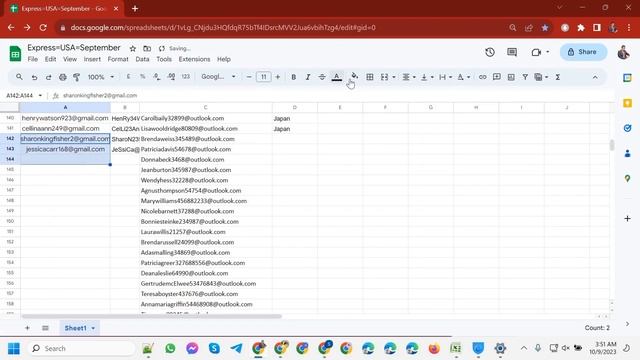Insert a comment from the toolbar
The height and width of the screenshot is (360, 640).
point(497,77)
